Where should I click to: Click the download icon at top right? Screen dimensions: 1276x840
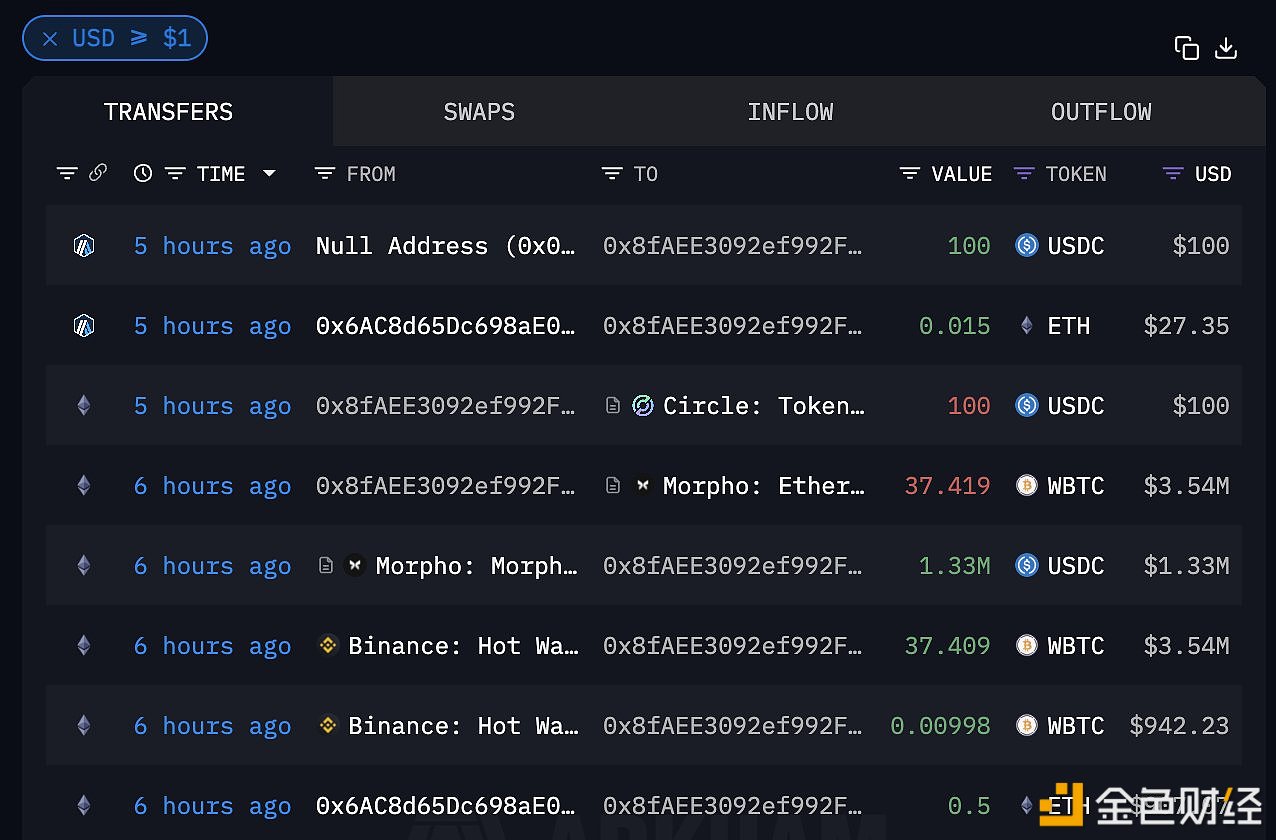(x=1226, y=47)
